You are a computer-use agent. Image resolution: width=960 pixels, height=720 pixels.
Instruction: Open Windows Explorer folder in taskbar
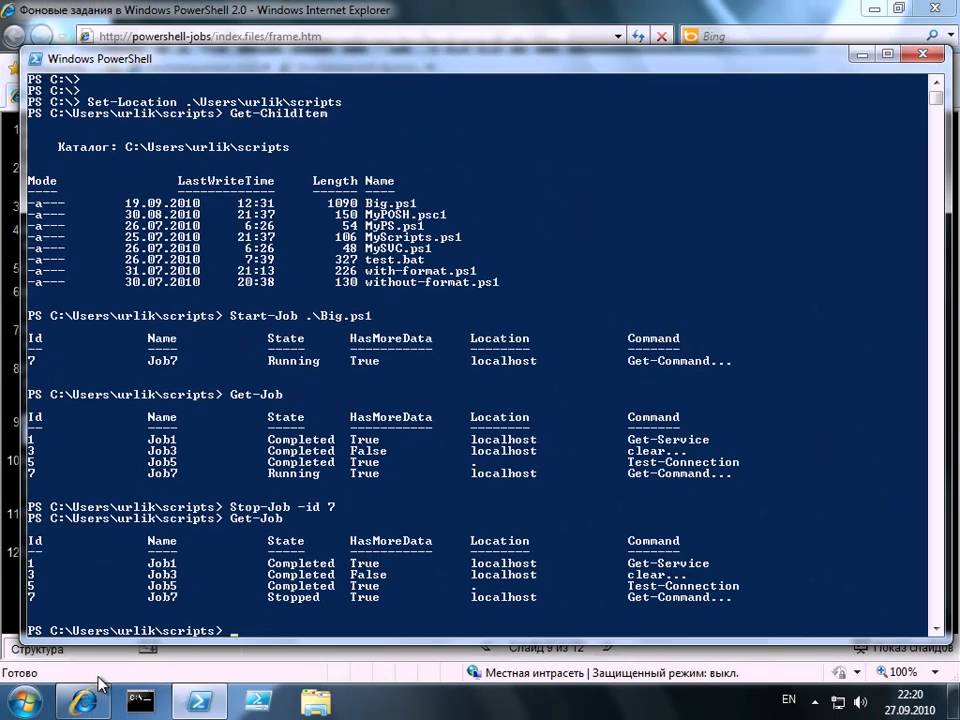tap(316, 702)
